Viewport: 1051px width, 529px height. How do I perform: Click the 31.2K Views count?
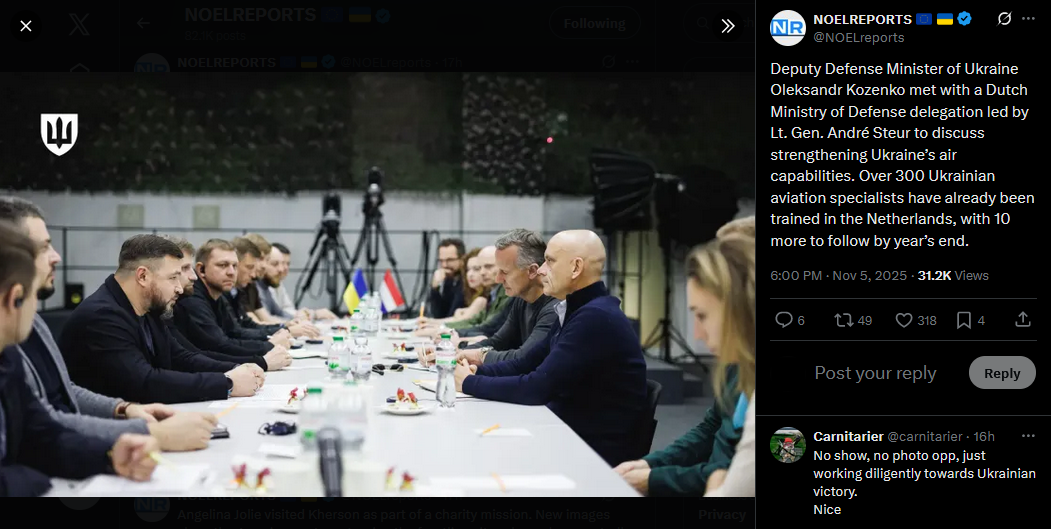953,276
